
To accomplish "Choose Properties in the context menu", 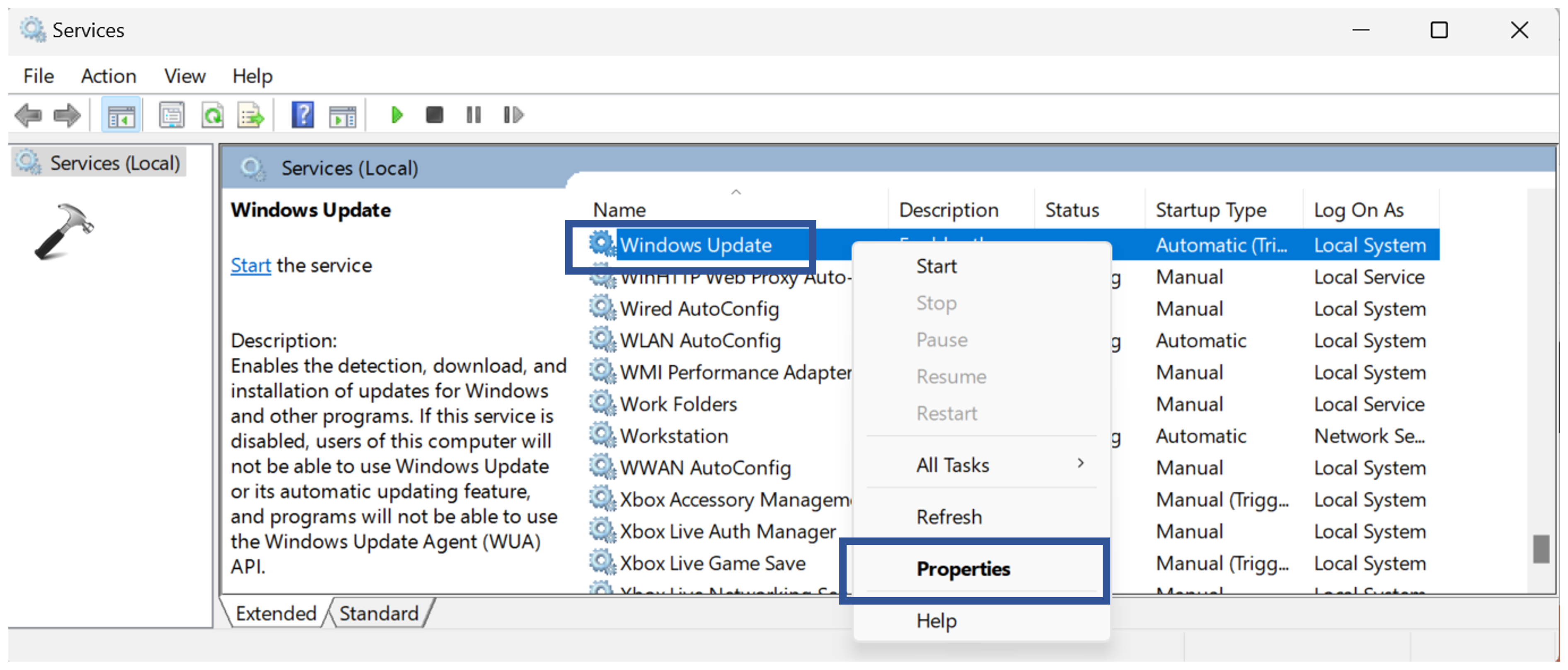I will (x=963, y=570).
